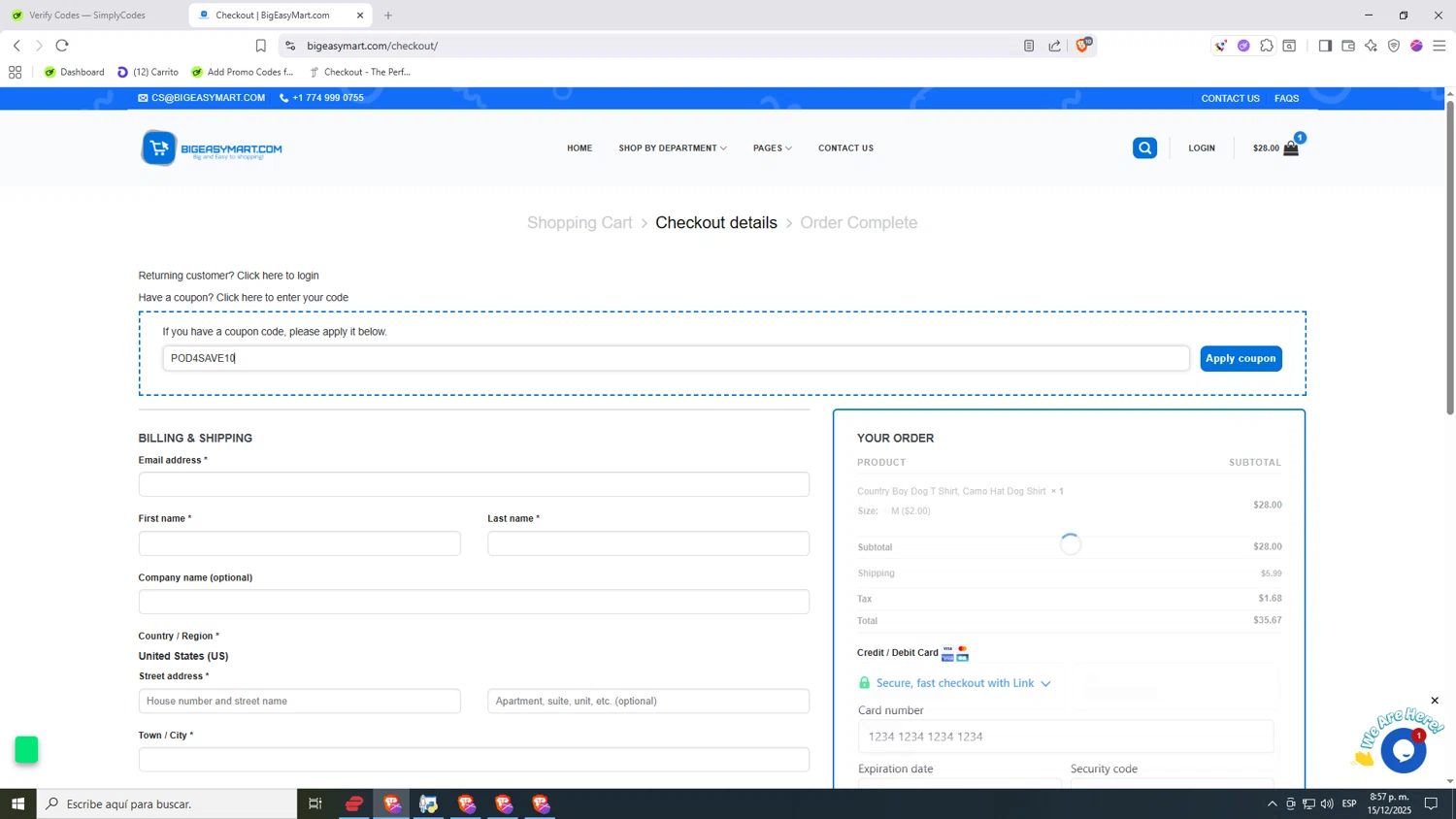Click here to login as returning customer
Screen dimensions: 1456x819
(x=278, y=276)
